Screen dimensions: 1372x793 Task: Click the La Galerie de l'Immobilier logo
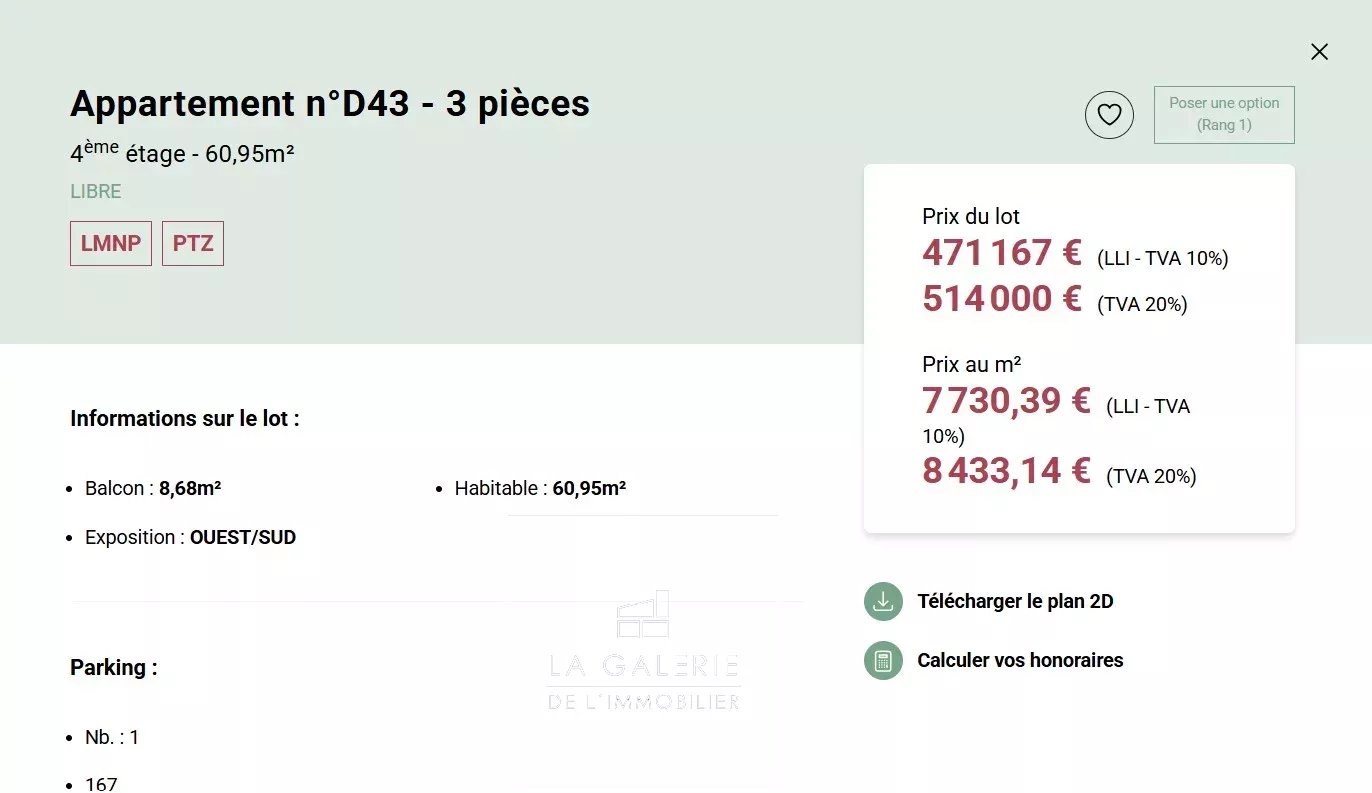643,650
